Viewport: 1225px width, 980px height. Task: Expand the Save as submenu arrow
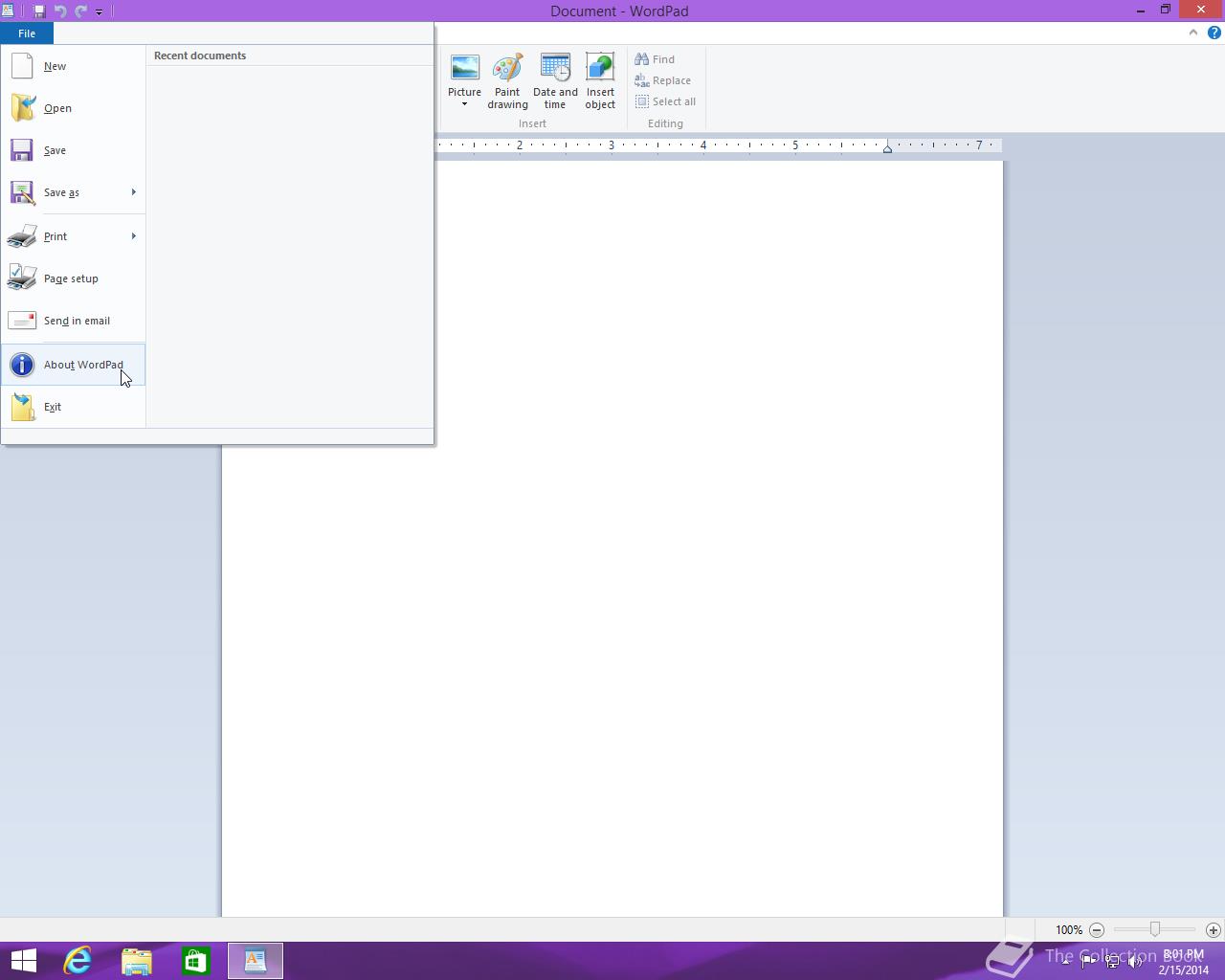point(133,192)
